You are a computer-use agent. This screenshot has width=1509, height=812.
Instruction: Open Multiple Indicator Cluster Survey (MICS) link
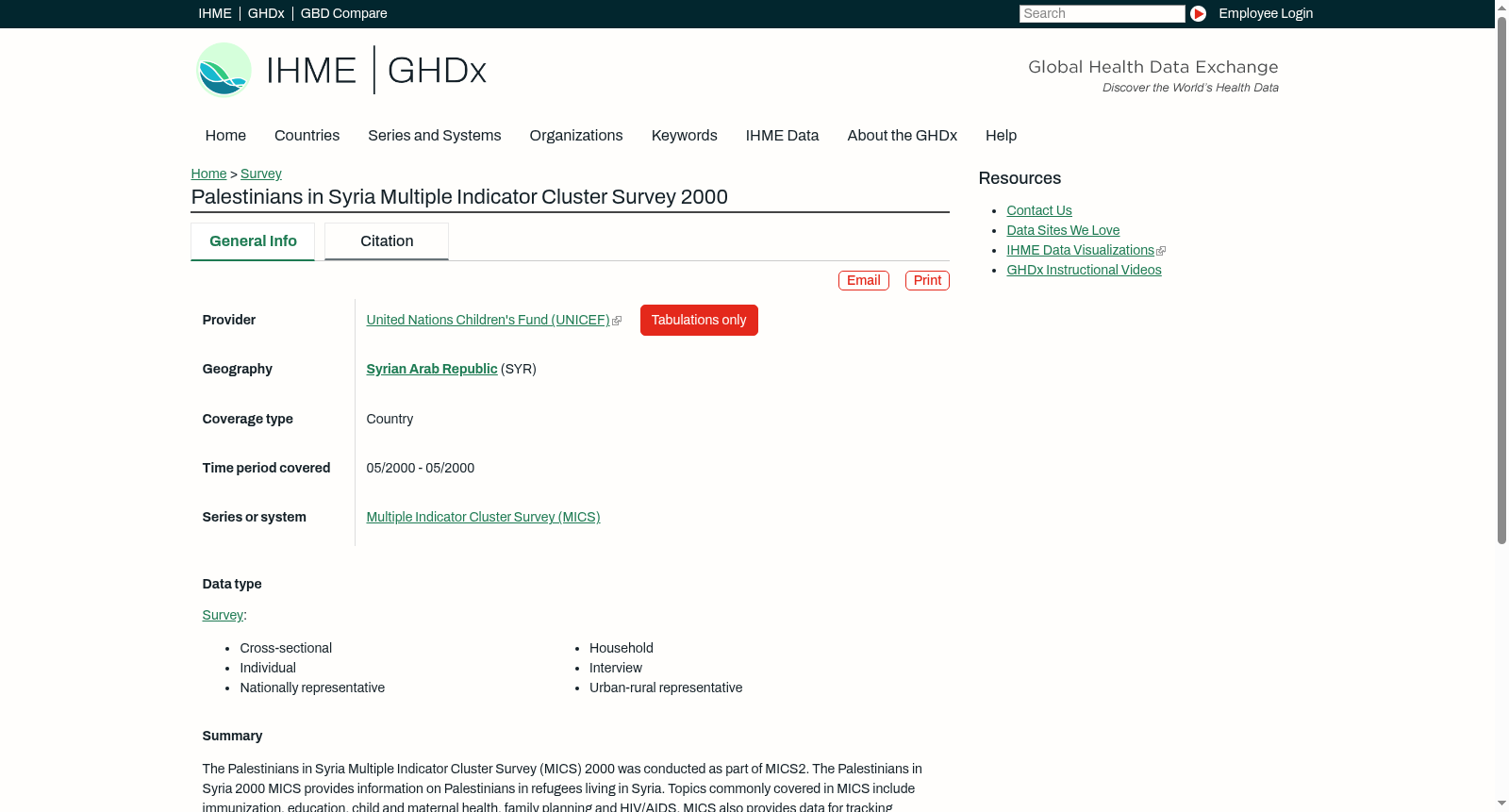point(483,518)
